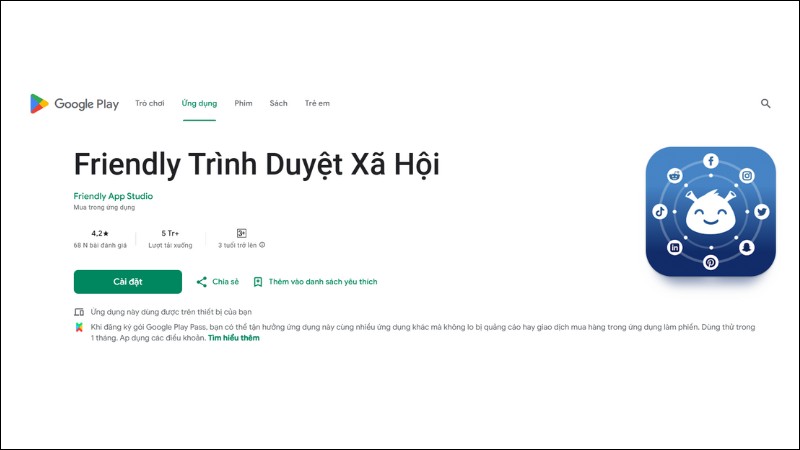Image resolution: width=800 pixels, height=450 pixels.
Task: Click the 3+ age rating badge
Action: [242, 233]
